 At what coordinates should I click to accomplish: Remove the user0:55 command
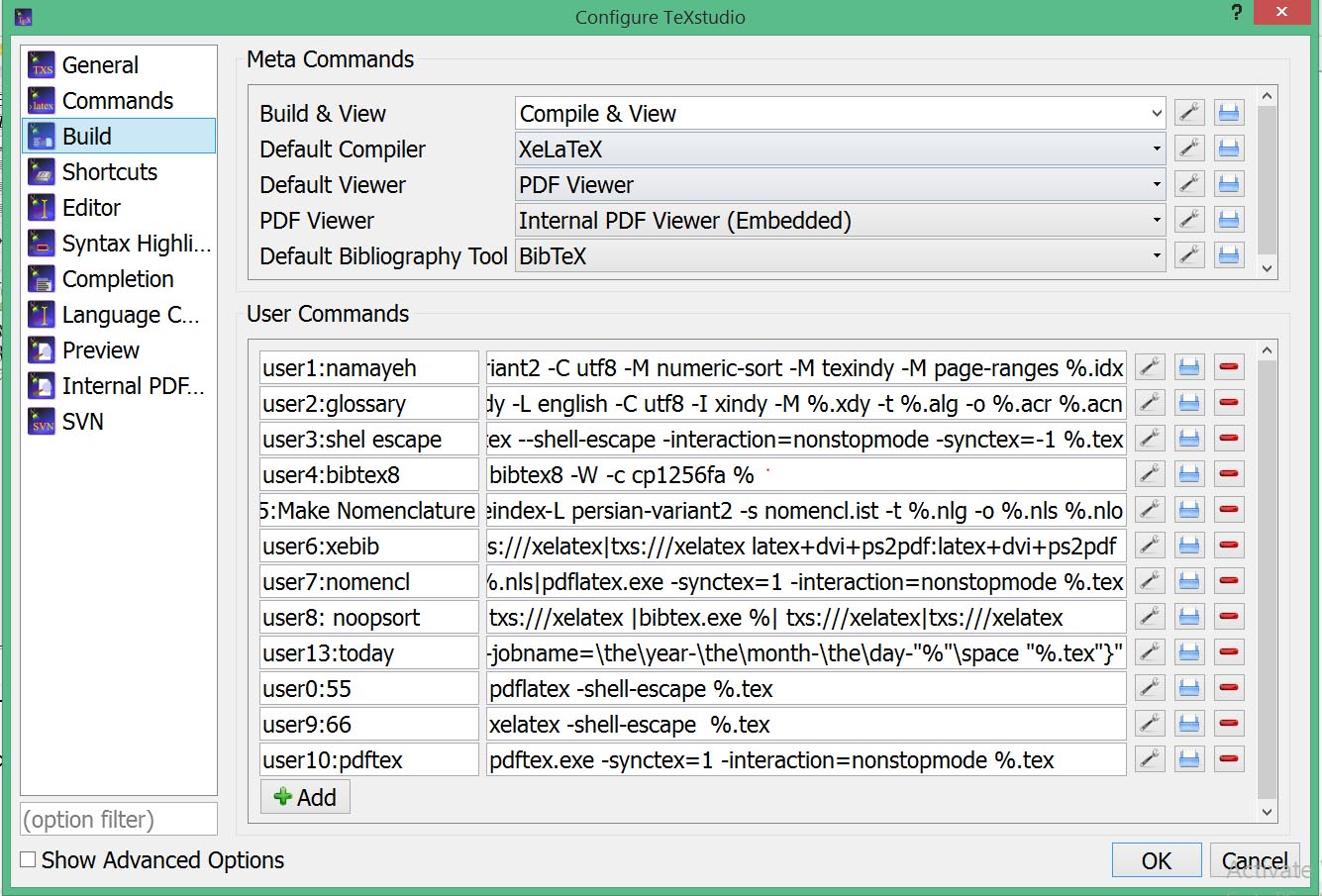point(1229,688)
